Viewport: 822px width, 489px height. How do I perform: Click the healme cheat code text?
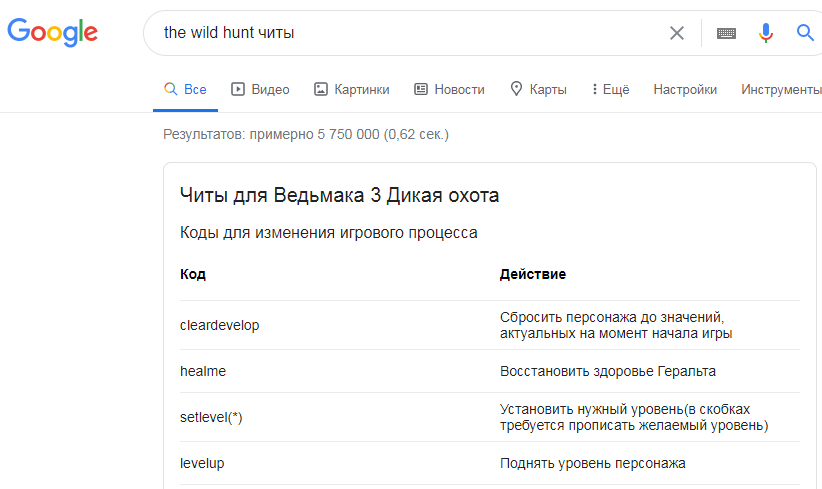[203, 371]
